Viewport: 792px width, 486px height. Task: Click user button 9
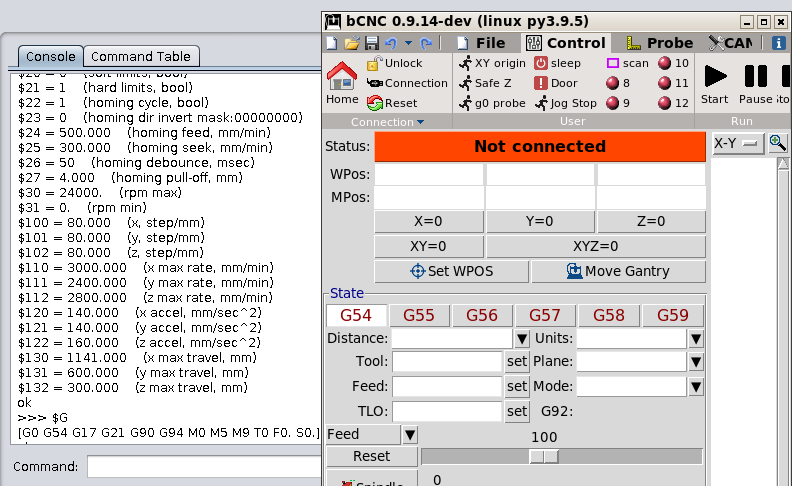pyautogui.click(x=618, y=103)
